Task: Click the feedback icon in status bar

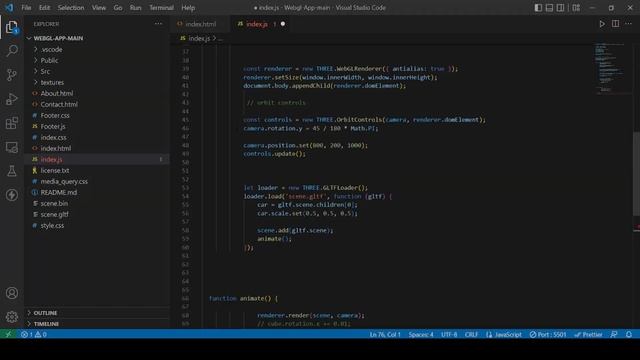Action: (614, 334)
